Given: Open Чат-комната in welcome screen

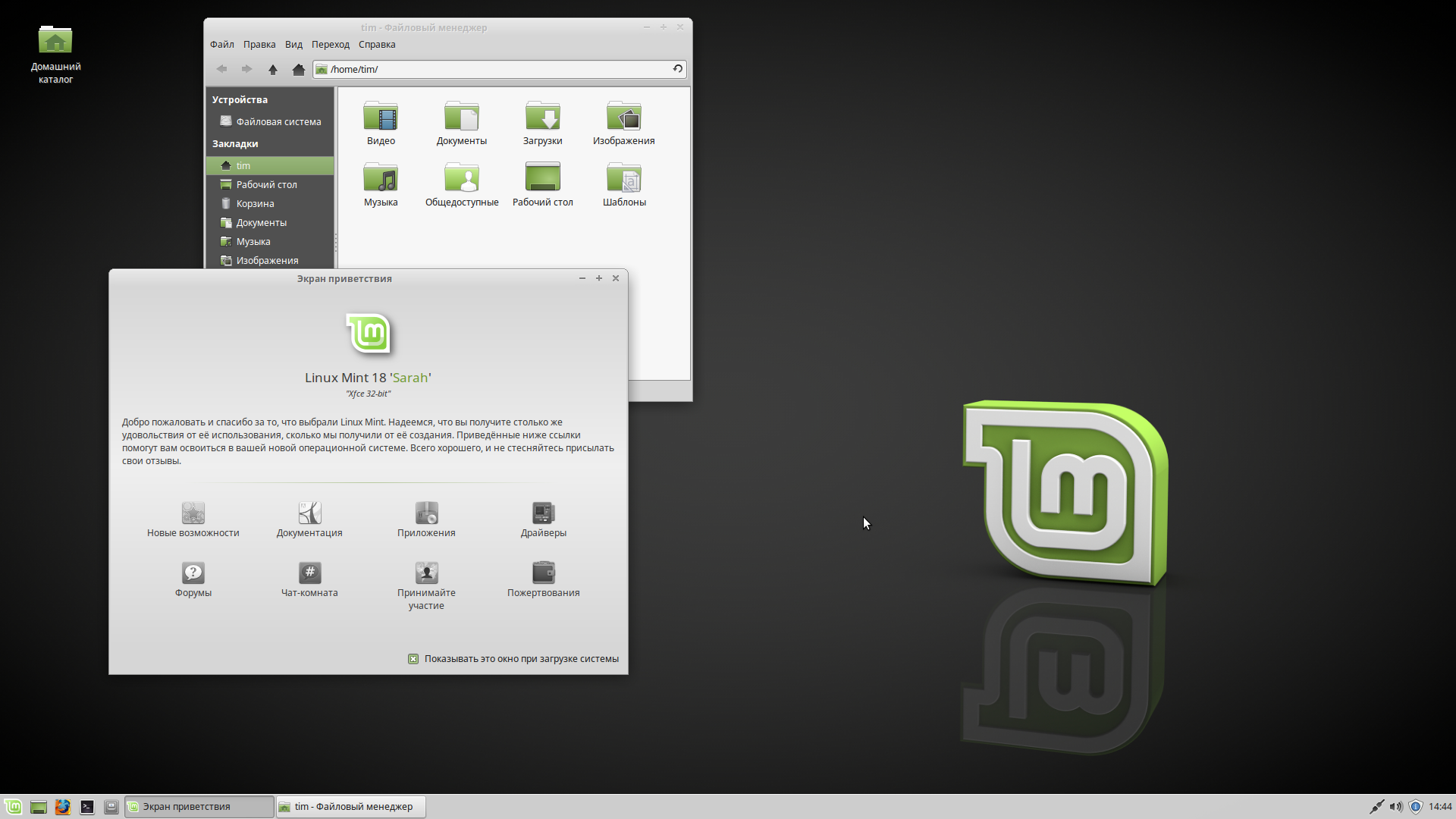Looking at the screenshot, I should pos(309,580).
